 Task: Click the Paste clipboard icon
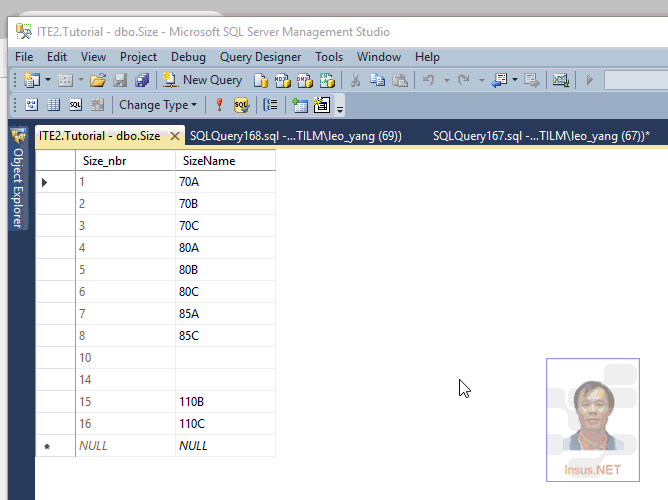click(400, 80)
